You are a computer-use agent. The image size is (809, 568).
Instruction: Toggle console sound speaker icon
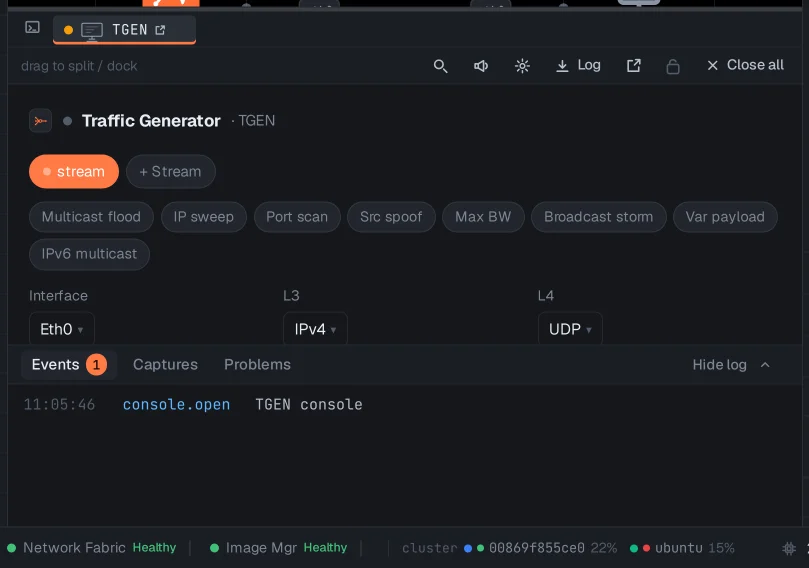481,66
